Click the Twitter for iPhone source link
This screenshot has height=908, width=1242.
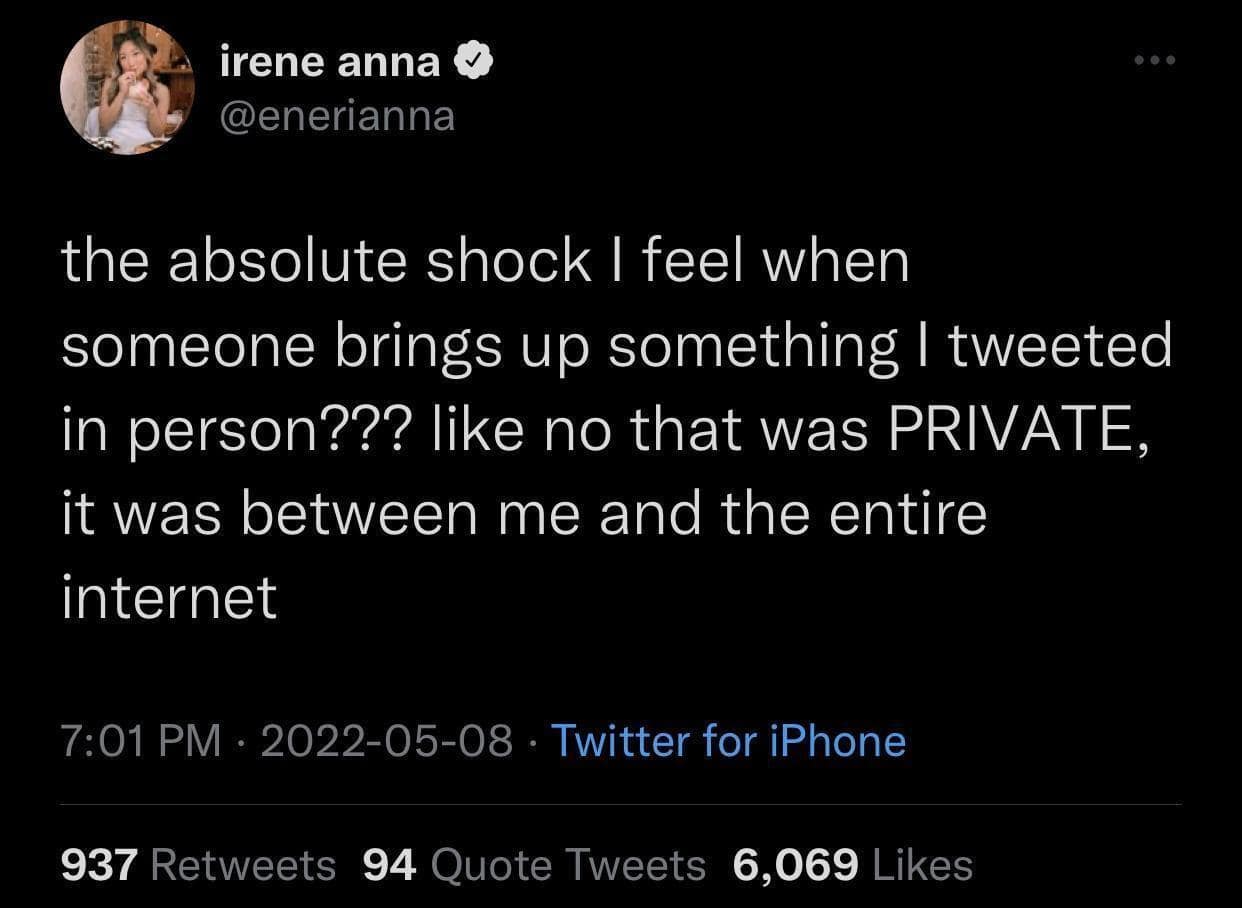[x=728, y=741]
